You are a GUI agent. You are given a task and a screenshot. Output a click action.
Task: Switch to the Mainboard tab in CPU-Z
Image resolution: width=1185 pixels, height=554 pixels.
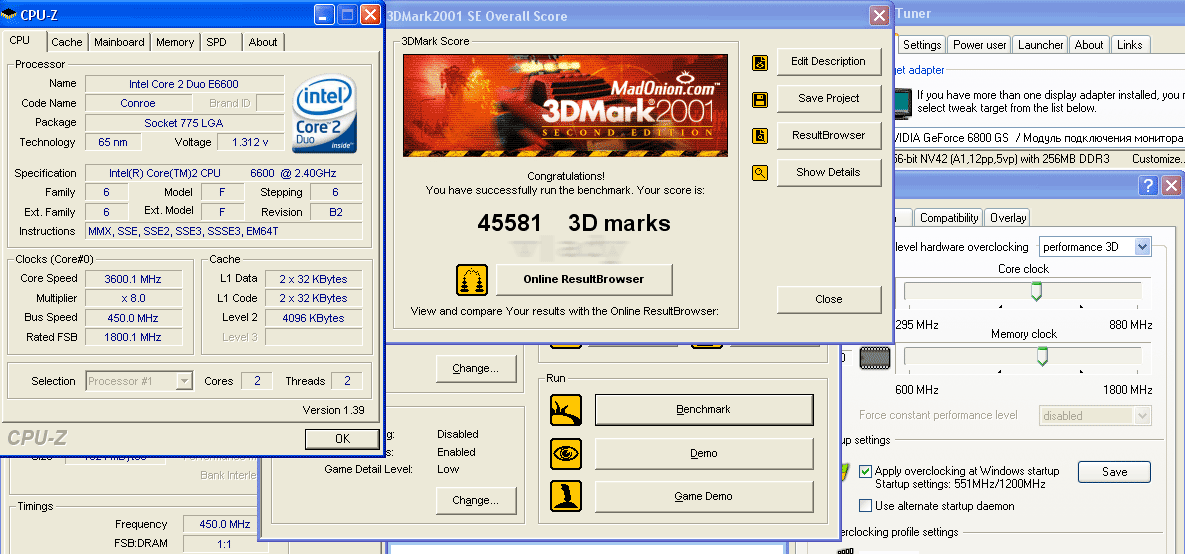pyautogui.click(x=119, y=42)
